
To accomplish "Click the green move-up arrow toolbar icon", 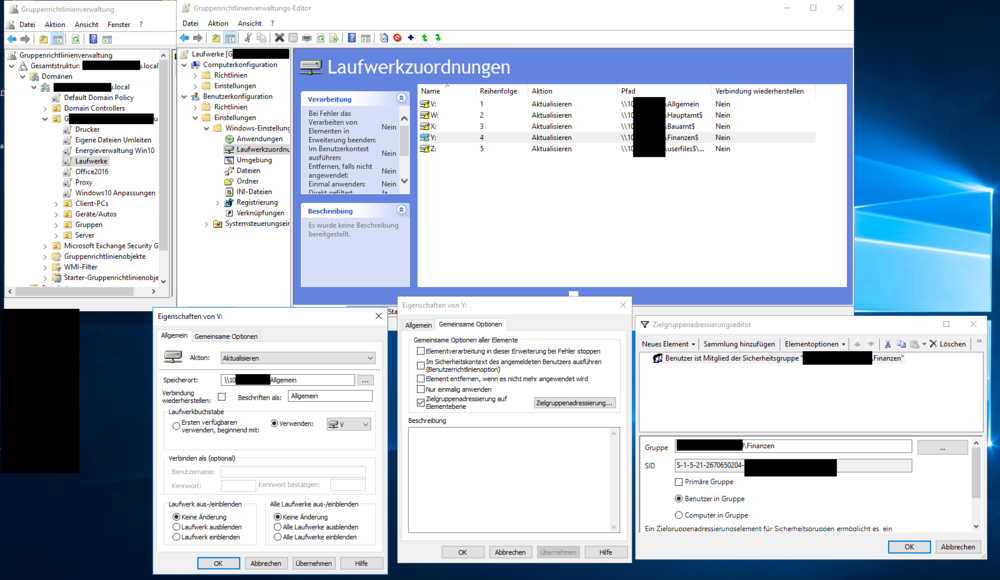I will (x=424, y=38).
